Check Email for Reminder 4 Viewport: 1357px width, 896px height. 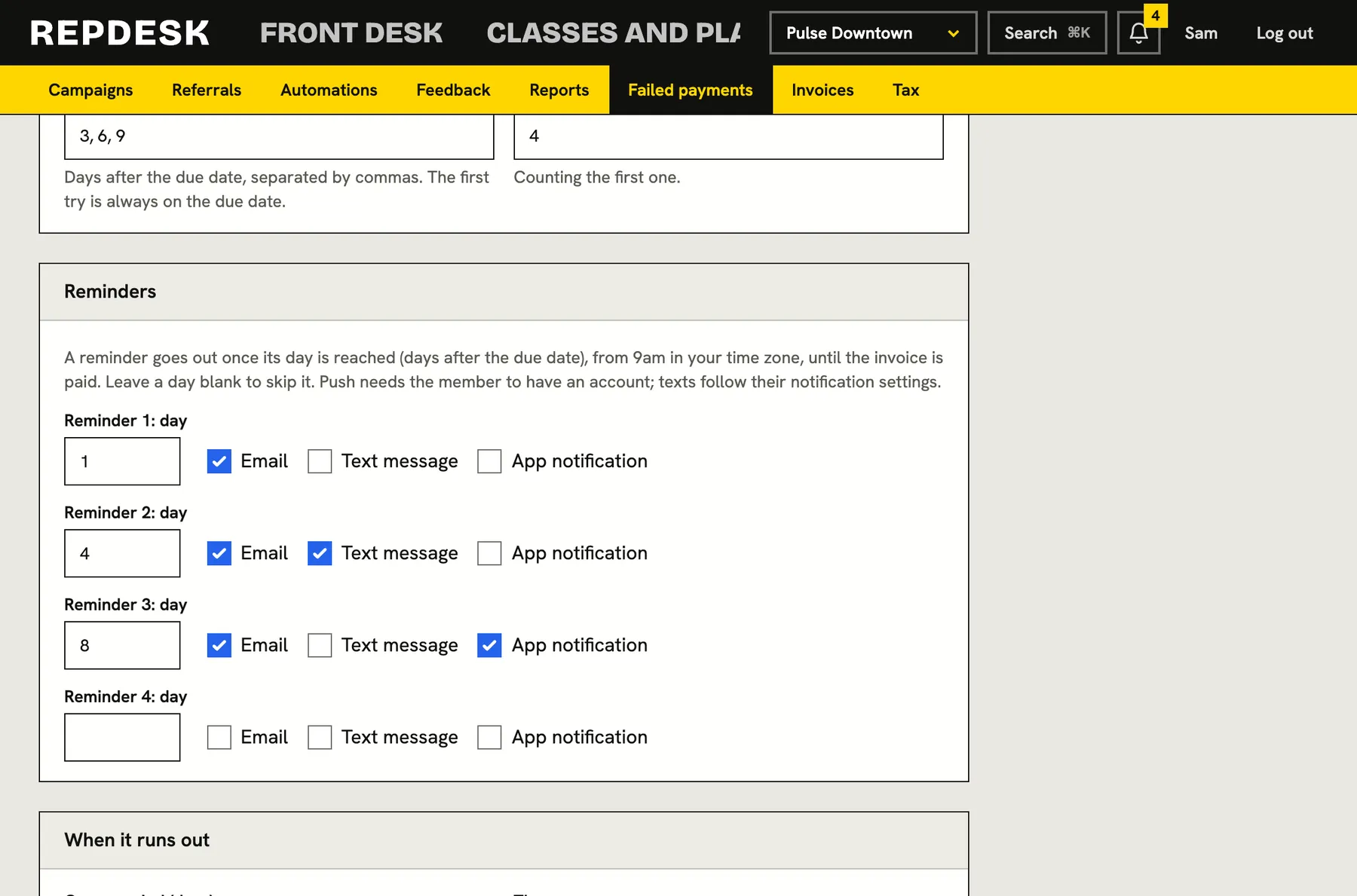click(219, 737)
